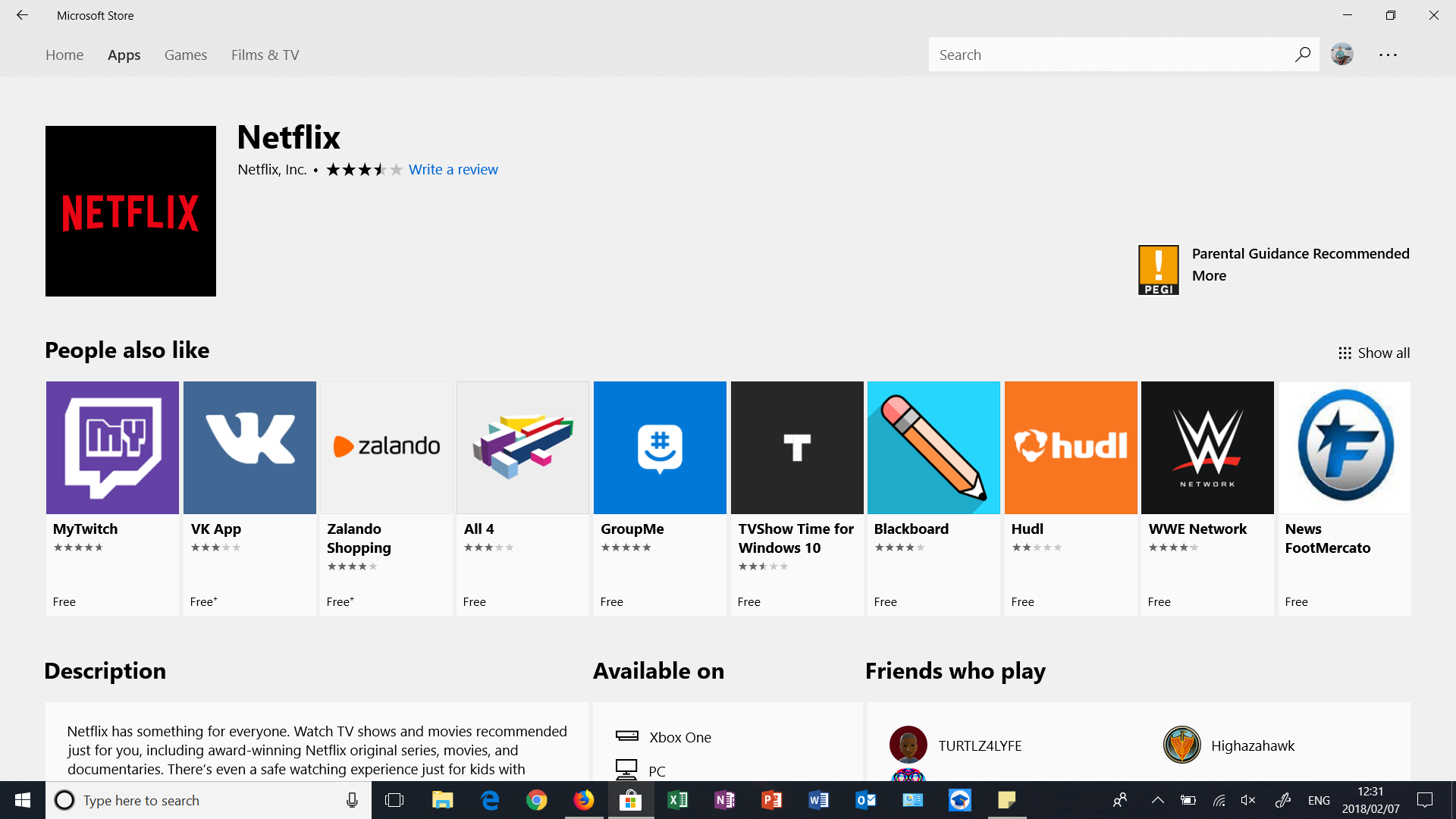1456x819 pixels.
Task: Open More parental guidance info
Action: point(1209,275)
